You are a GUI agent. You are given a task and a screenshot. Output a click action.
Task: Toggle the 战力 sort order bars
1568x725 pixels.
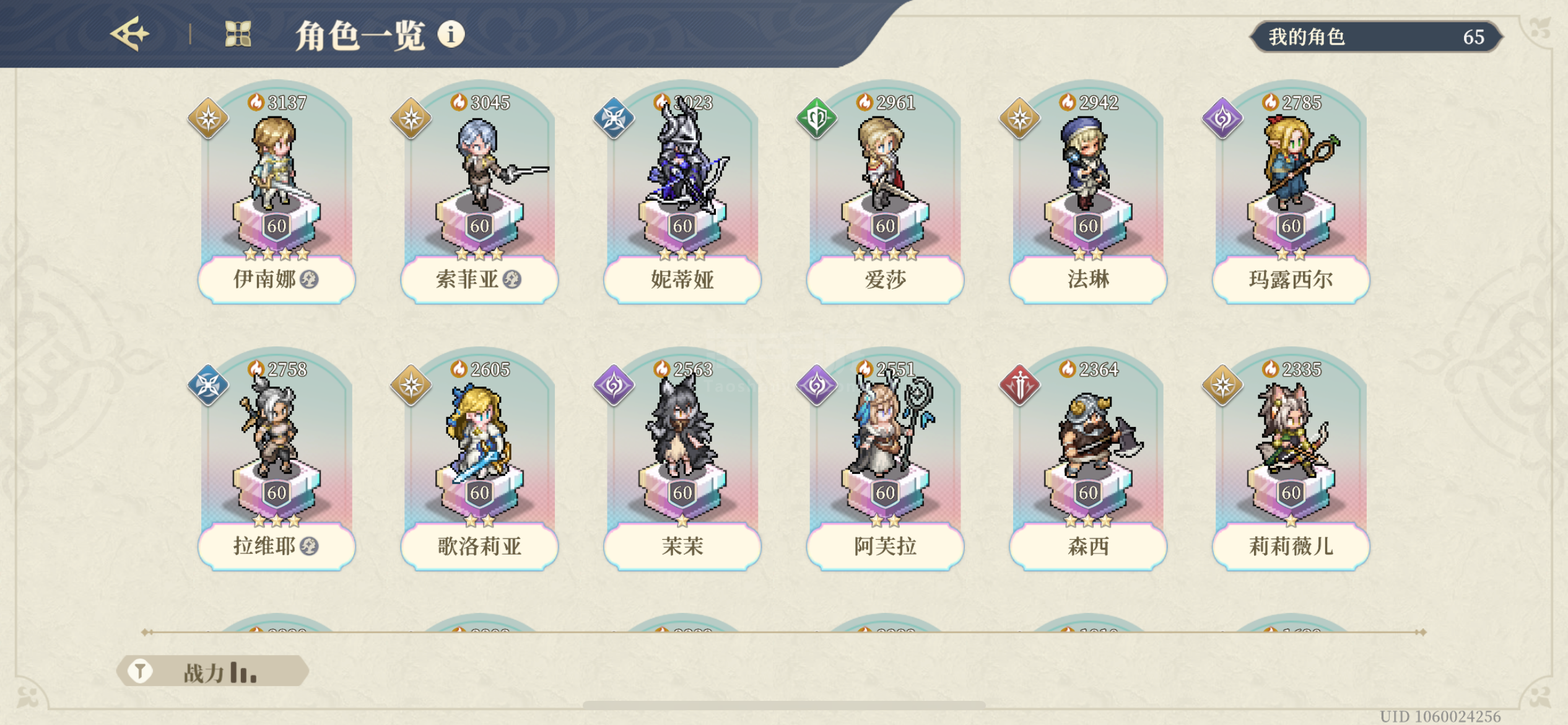pos(243,673)
